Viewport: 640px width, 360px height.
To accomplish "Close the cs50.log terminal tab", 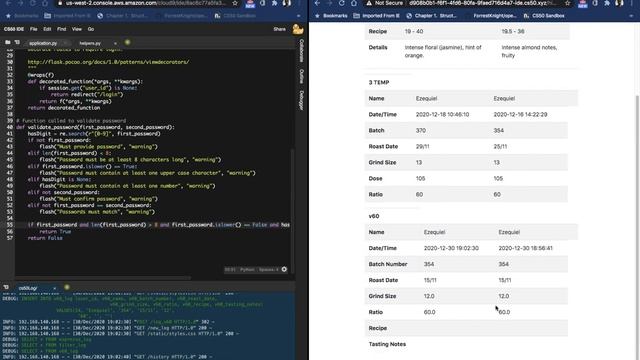I will point(55,288).
